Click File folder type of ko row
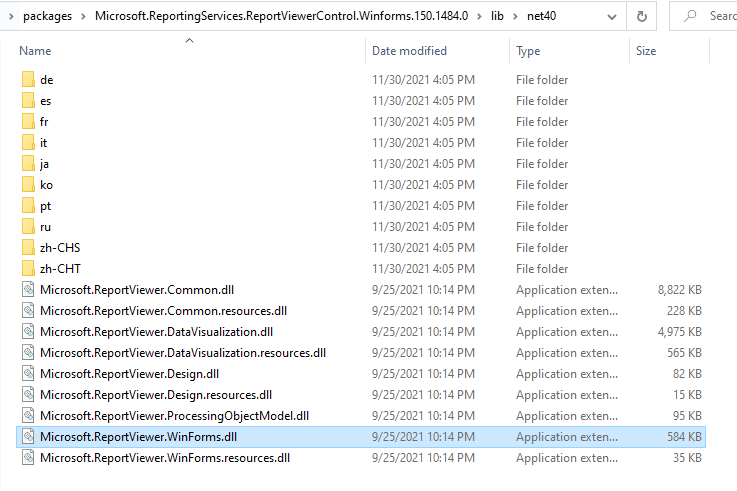 pos(542,185)
